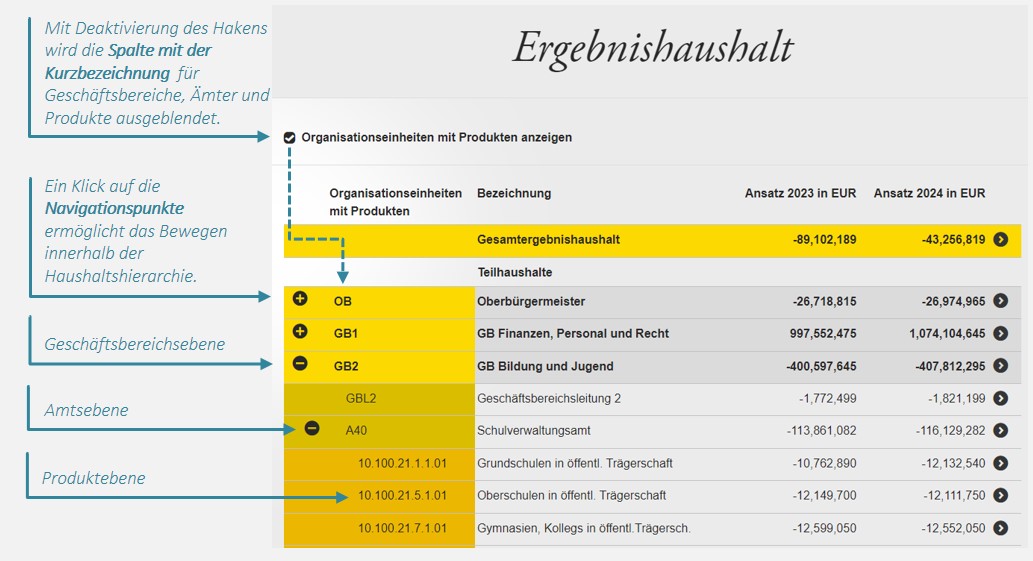
Task: Click the Ansatz 2024 in EUR column header
Action: (929, 193)
